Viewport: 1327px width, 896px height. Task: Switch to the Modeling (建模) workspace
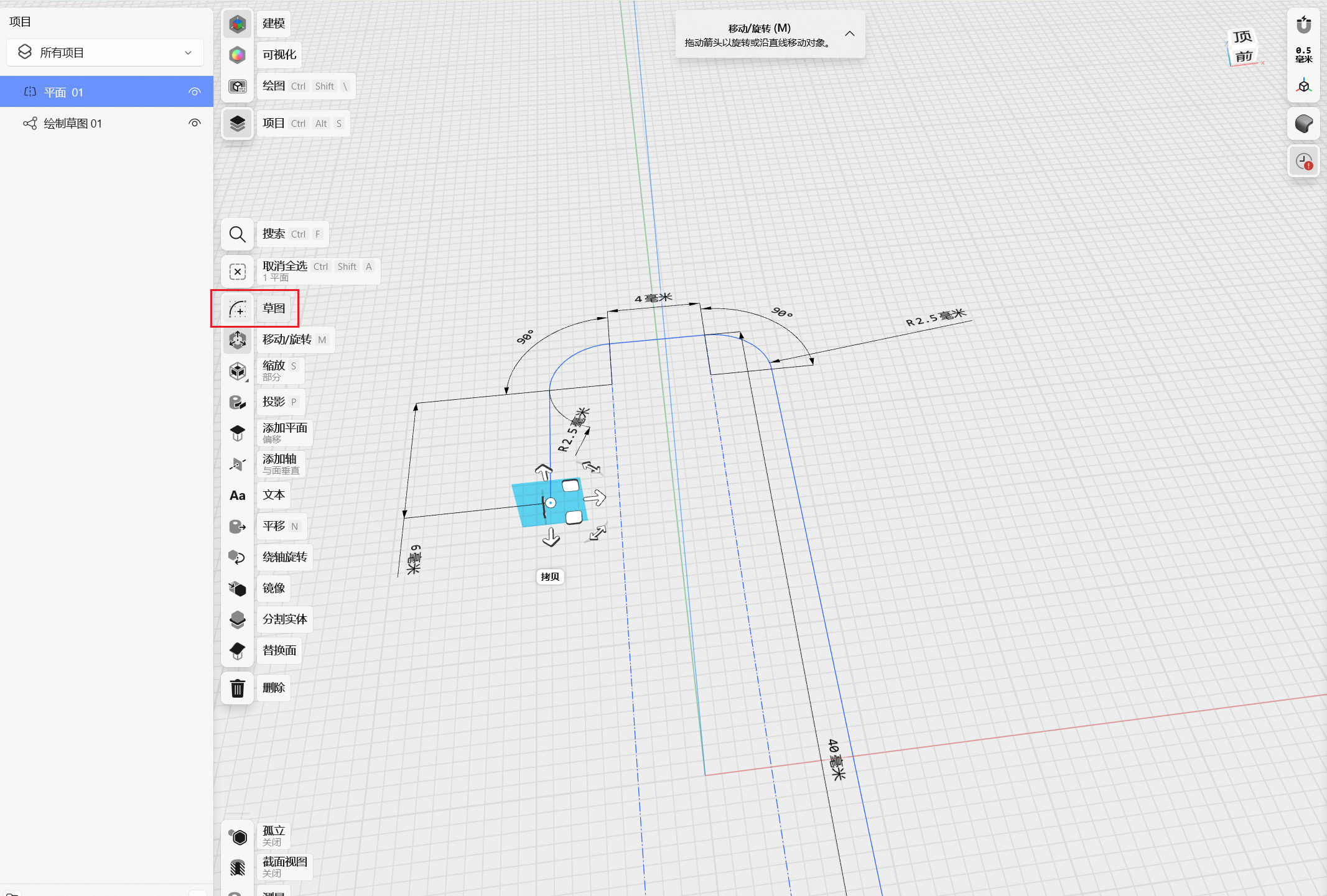click(238, 24)
